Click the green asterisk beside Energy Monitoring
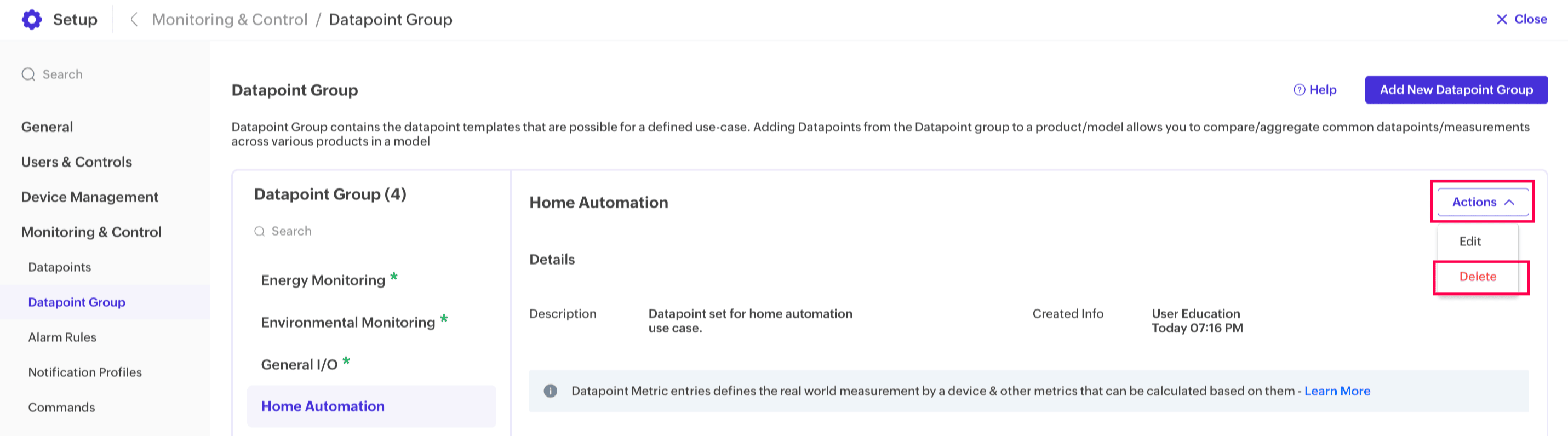Image resolution: width=1568 pixels, height=436 pixels. 394,277
